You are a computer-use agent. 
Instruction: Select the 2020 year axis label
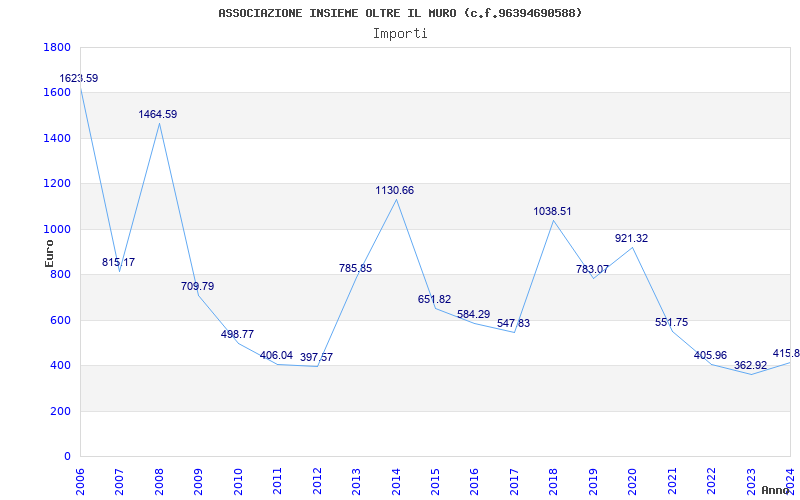(x=633, y=480)
